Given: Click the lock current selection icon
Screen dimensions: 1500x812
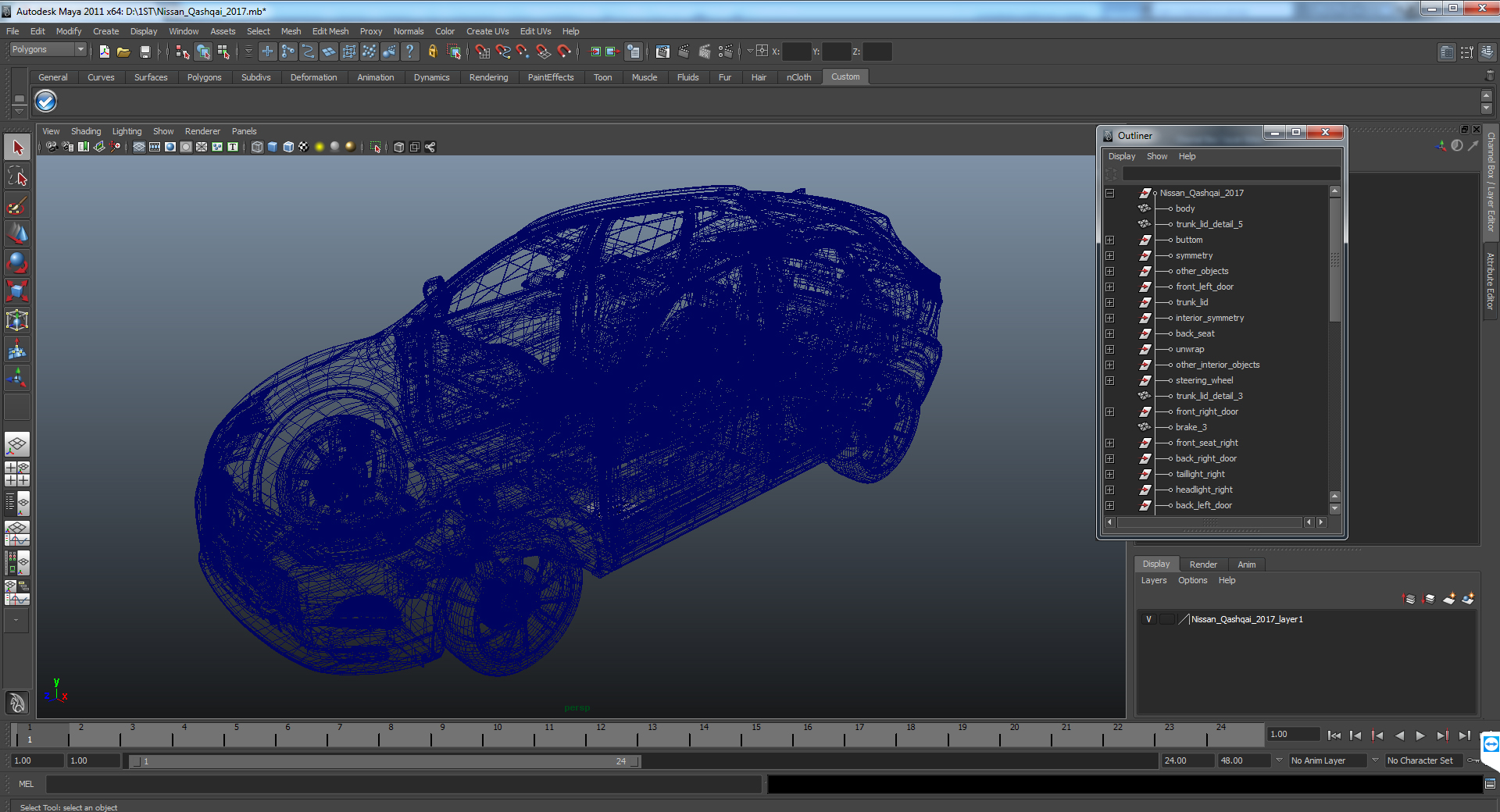Looking at the screenshot, I should [x=432, y=52].
